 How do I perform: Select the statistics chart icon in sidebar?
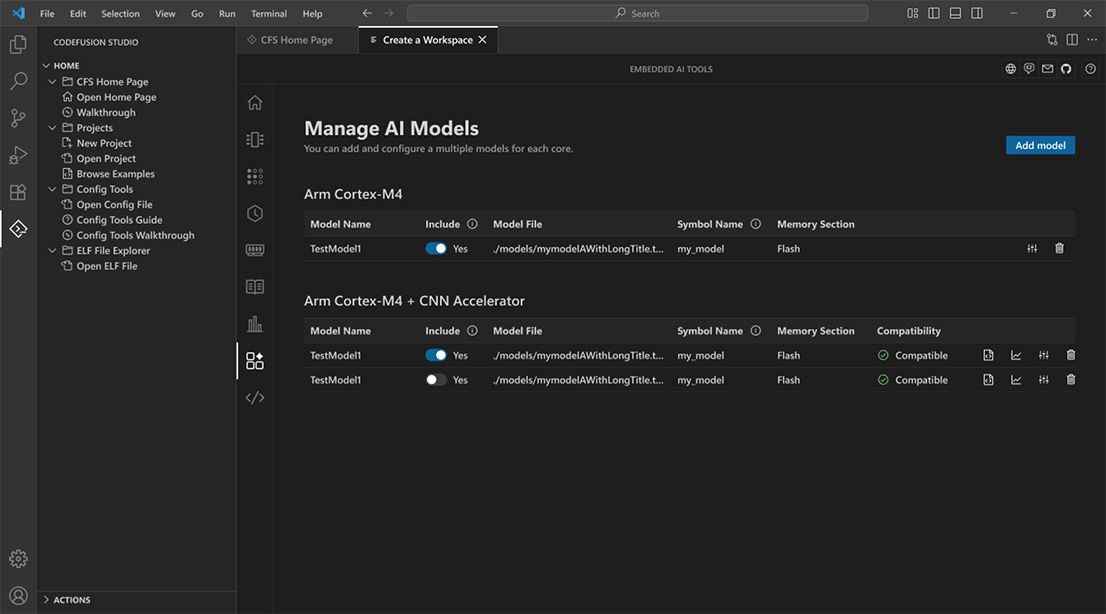tap(254, 323)
